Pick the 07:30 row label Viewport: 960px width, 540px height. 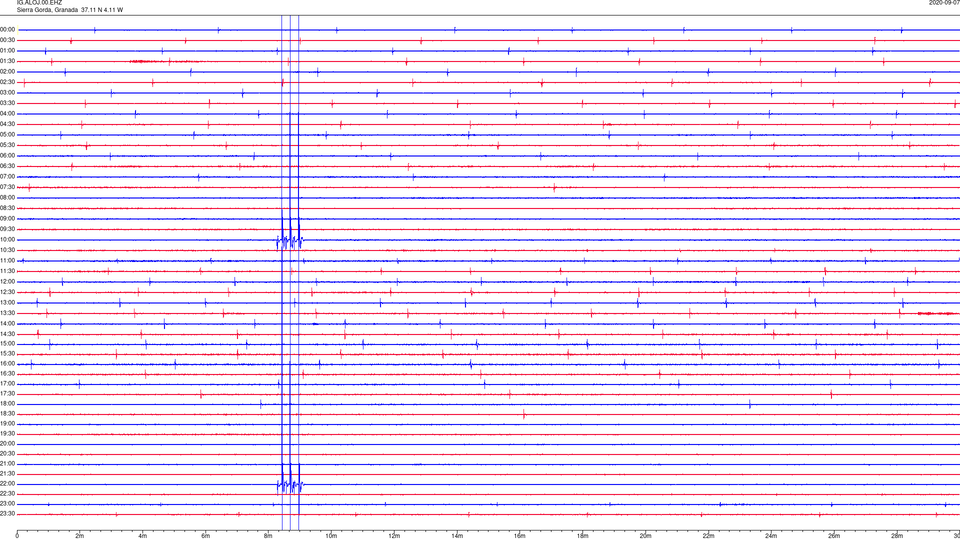point(8,187)
